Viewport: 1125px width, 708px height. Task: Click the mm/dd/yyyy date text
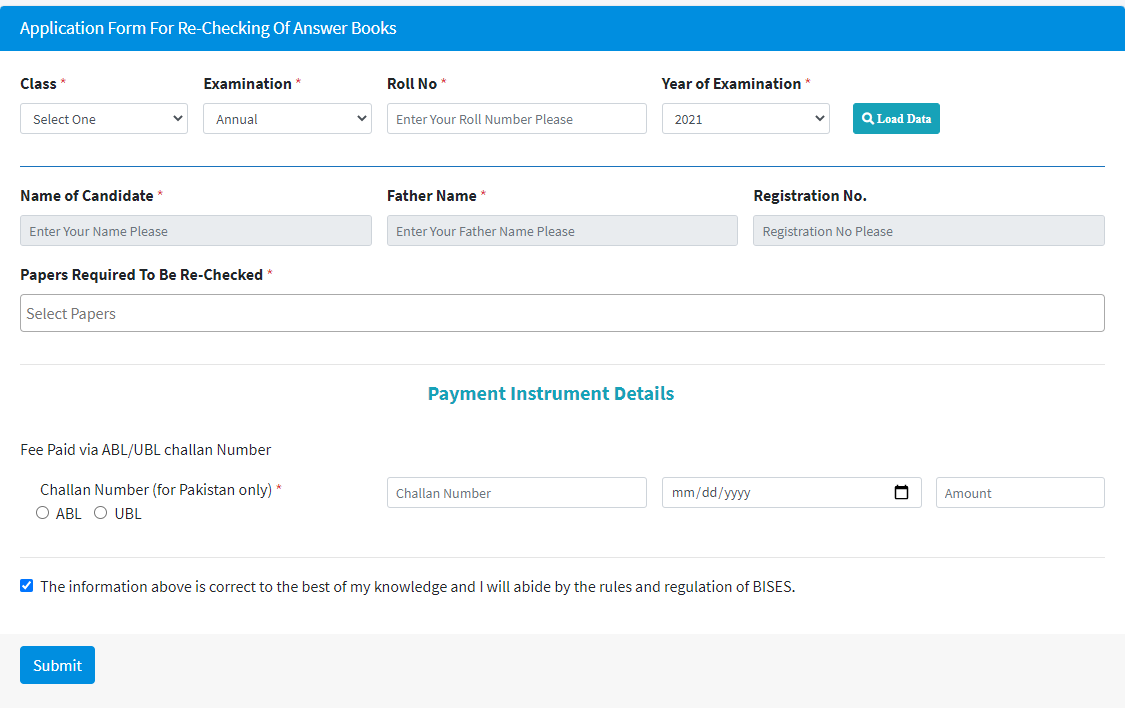click(x=712, y=493)
